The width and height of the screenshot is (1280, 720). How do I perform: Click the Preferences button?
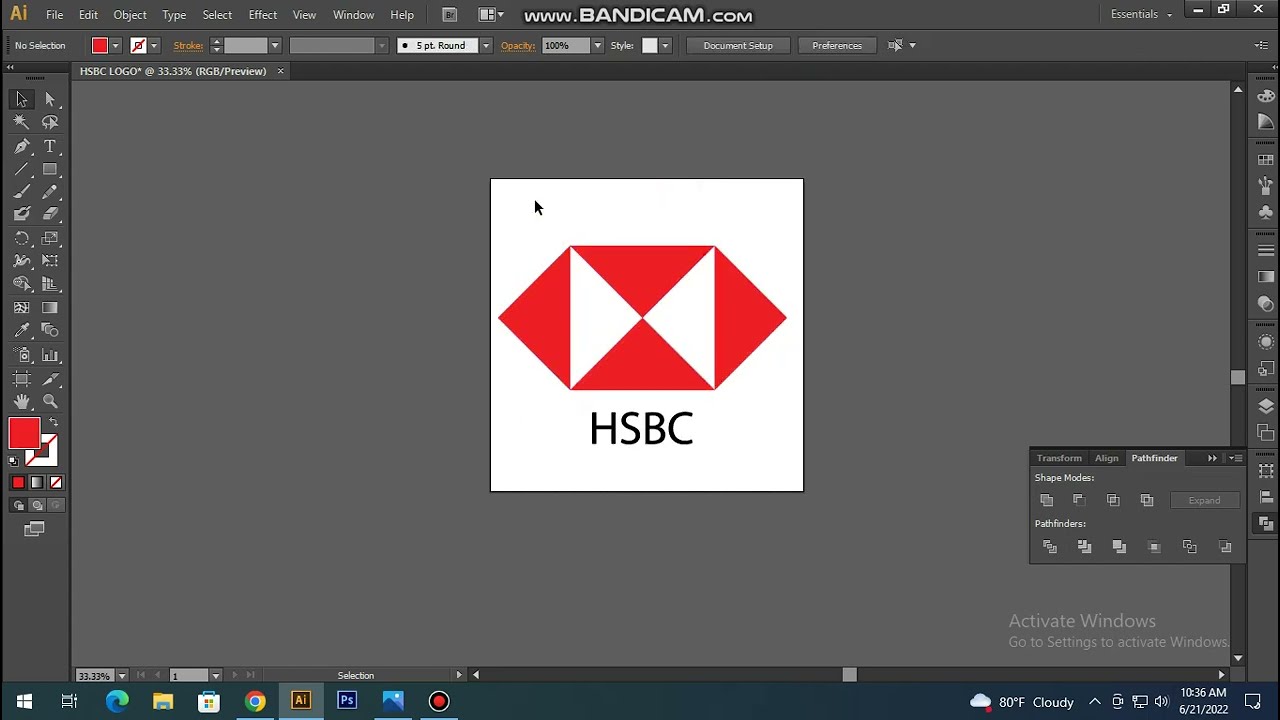click(837, 46)
